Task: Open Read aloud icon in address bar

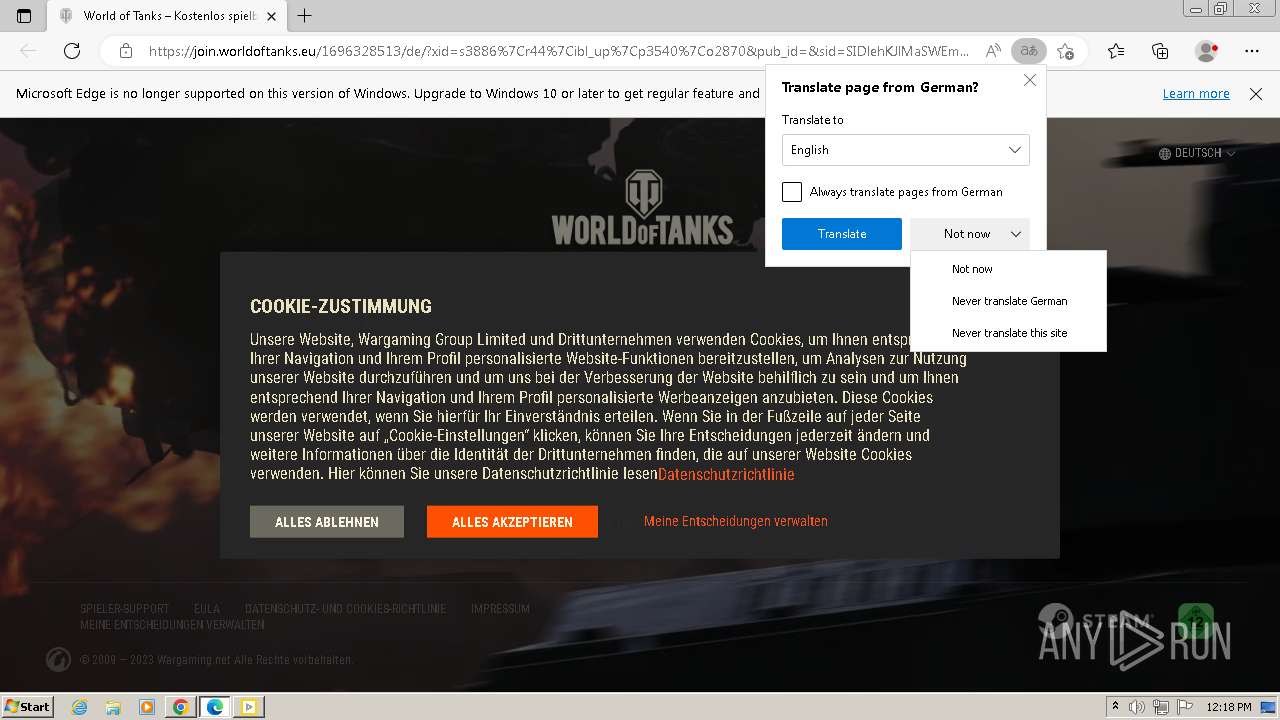Action: click(x=993, y=51)
